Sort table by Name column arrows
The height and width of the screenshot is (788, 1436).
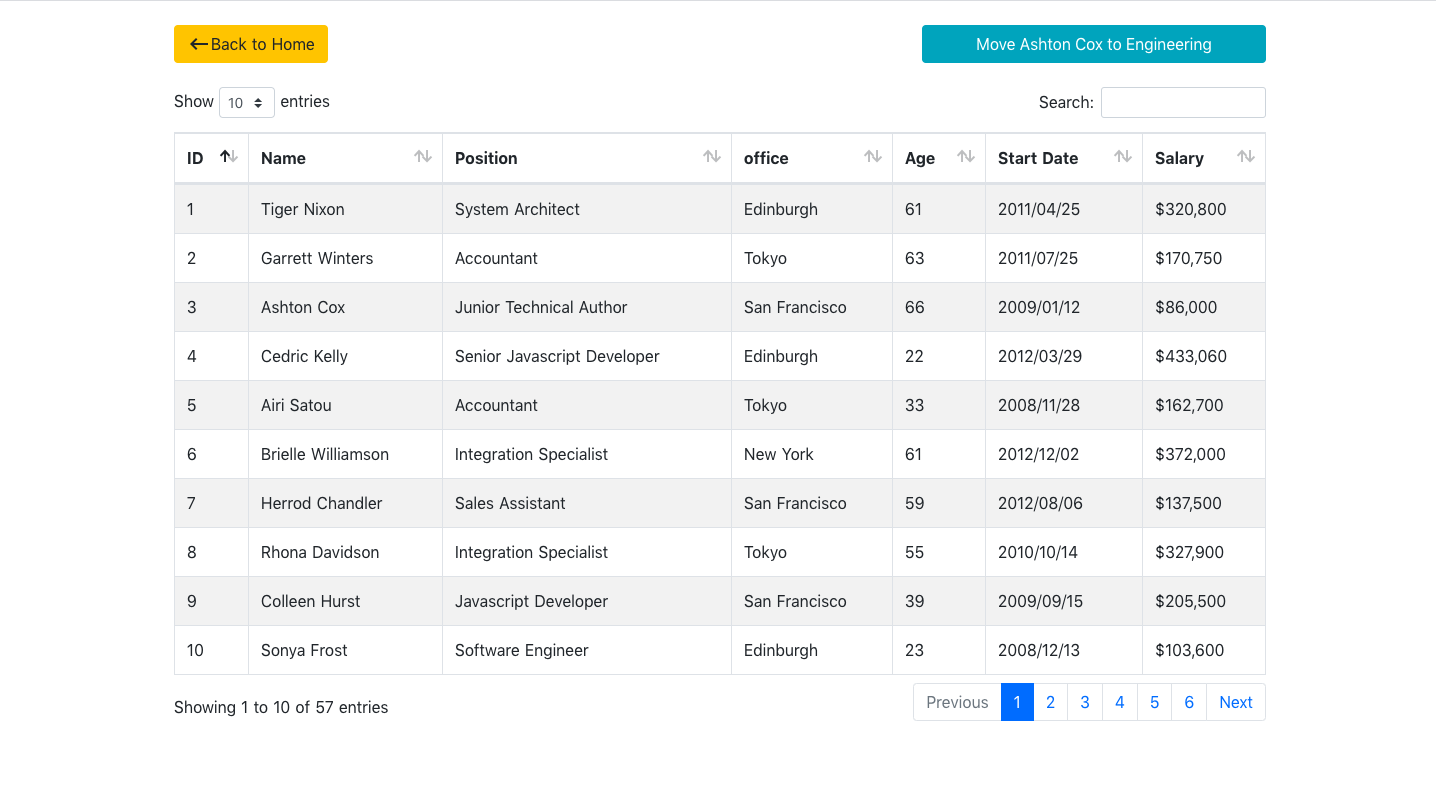click(423, 157)
